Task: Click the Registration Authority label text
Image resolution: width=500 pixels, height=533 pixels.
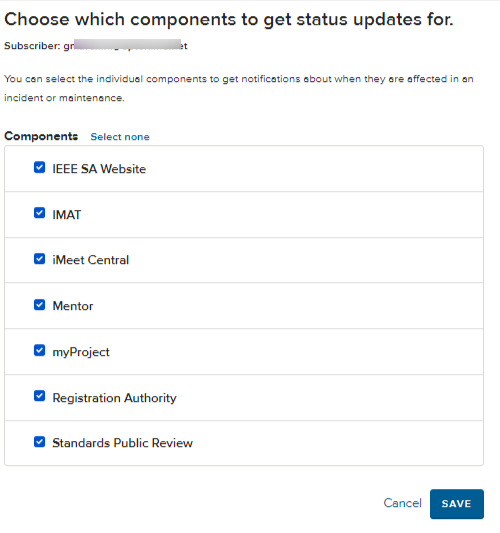Action: (115, 398)
